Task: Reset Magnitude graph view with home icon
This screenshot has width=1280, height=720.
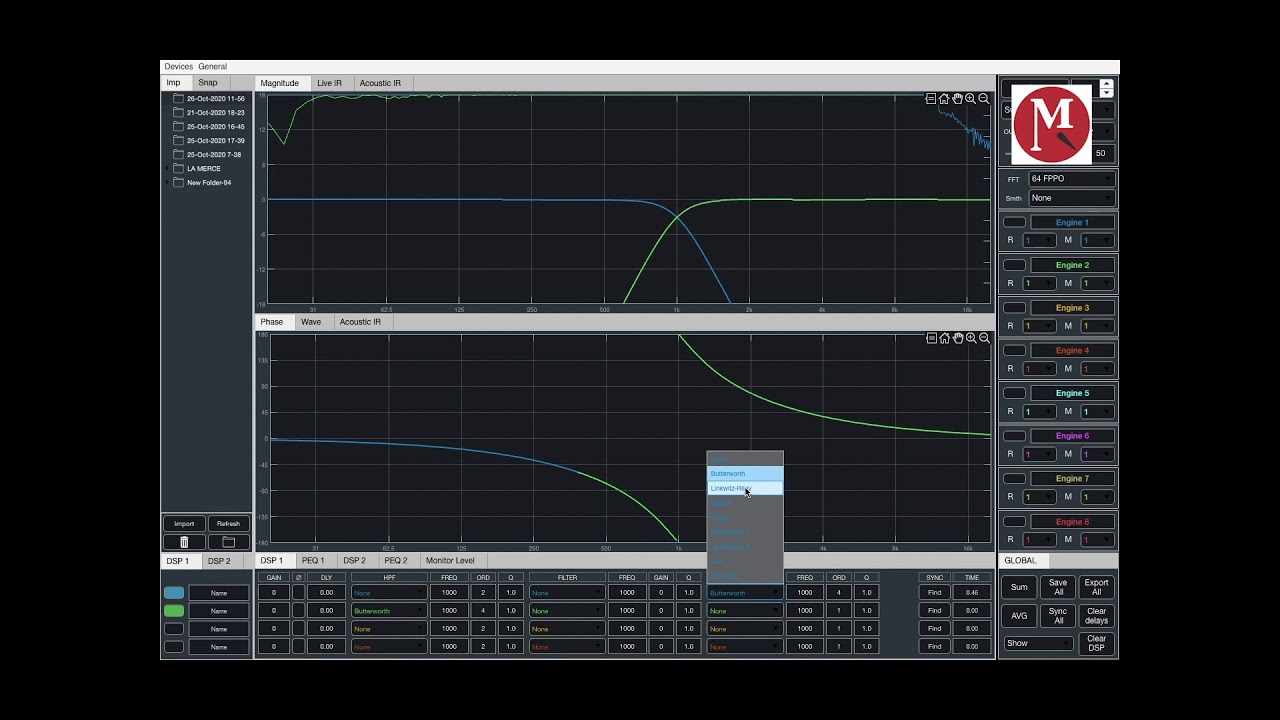Action: (944, 99)
